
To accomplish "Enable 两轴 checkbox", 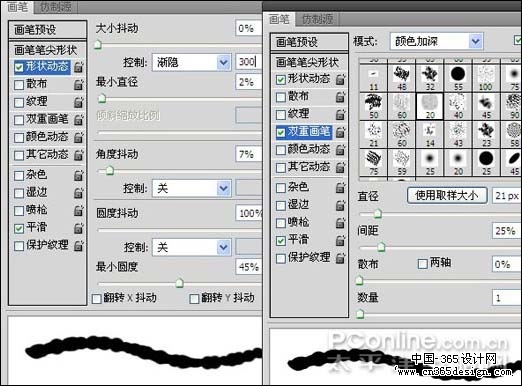I will (x=422, y=264).
